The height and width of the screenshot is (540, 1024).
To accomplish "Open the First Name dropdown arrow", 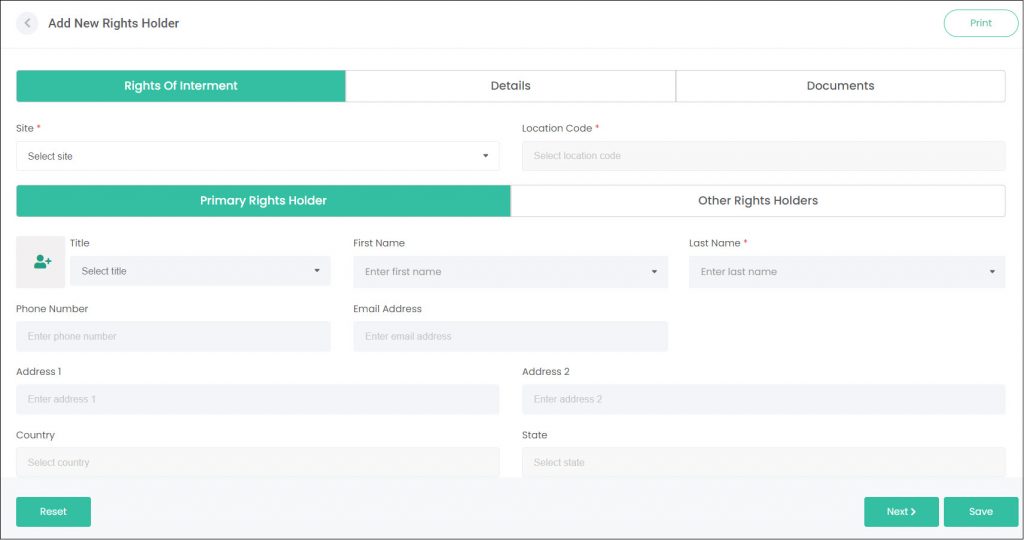I will pyautogui.click(x=654, y=272).
